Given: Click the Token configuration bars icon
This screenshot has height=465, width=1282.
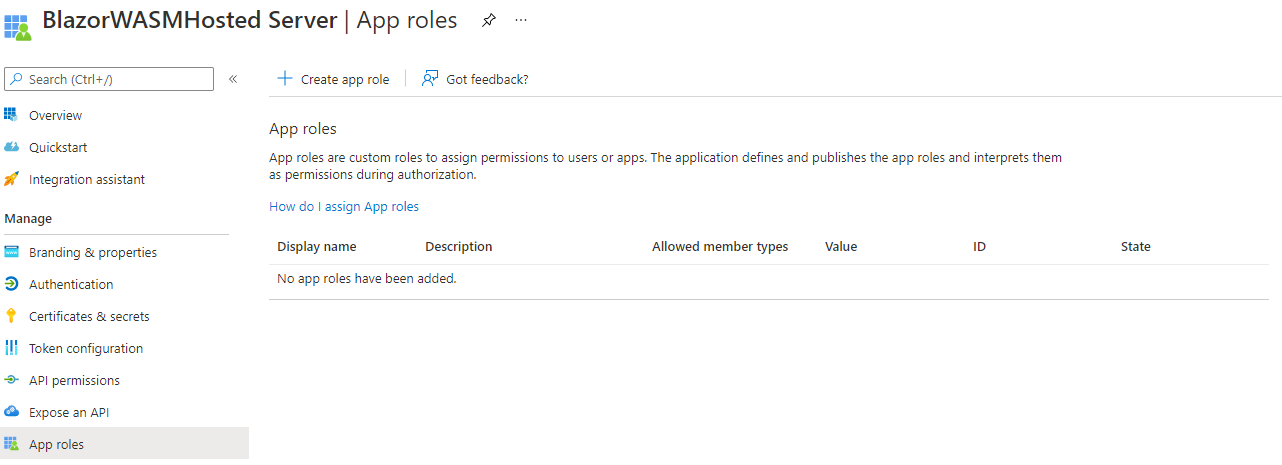Looking at the screenshot, I should 11,348.
